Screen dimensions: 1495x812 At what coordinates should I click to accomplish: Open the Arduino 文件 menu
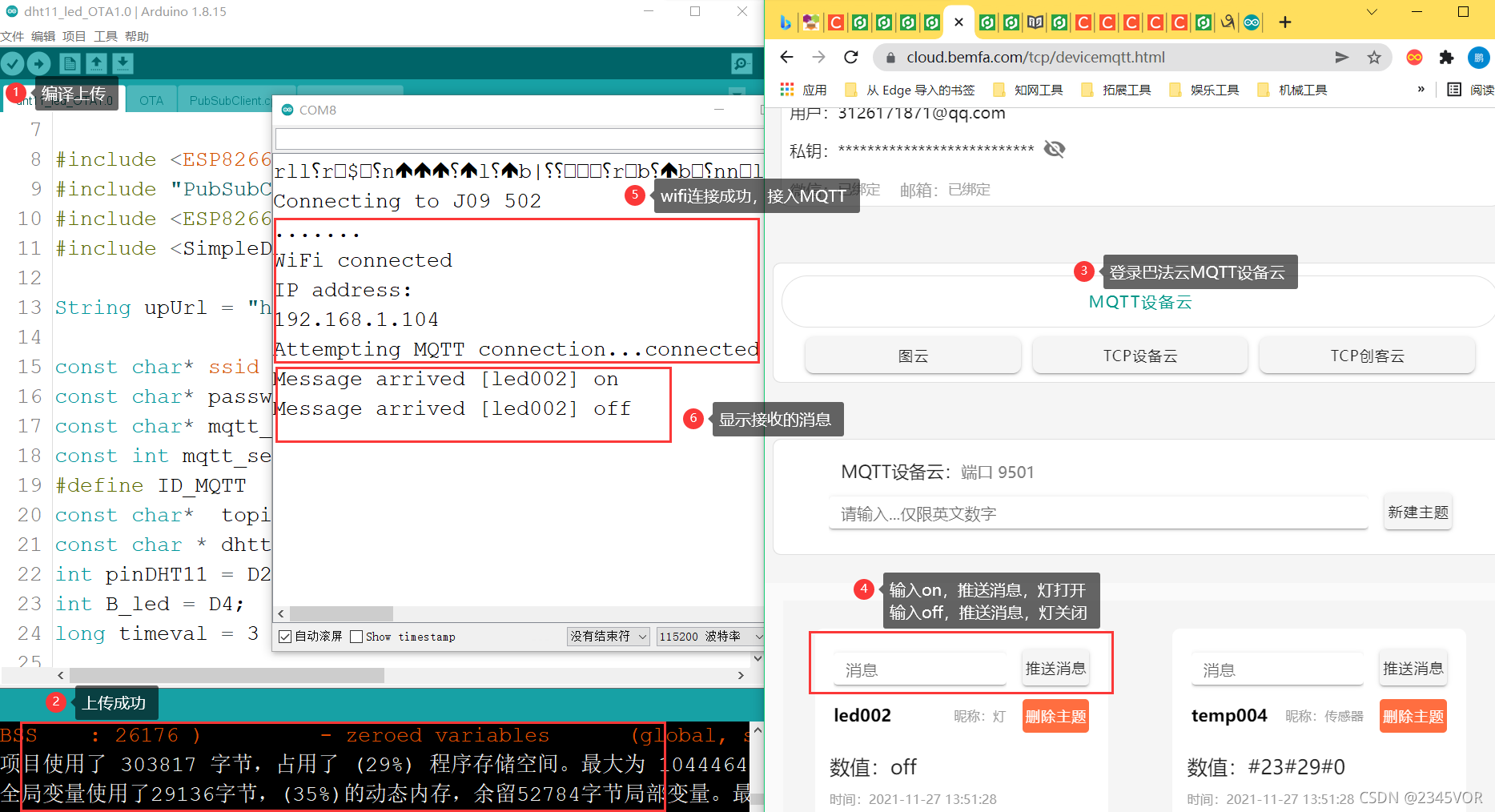(x=12, y=36)
